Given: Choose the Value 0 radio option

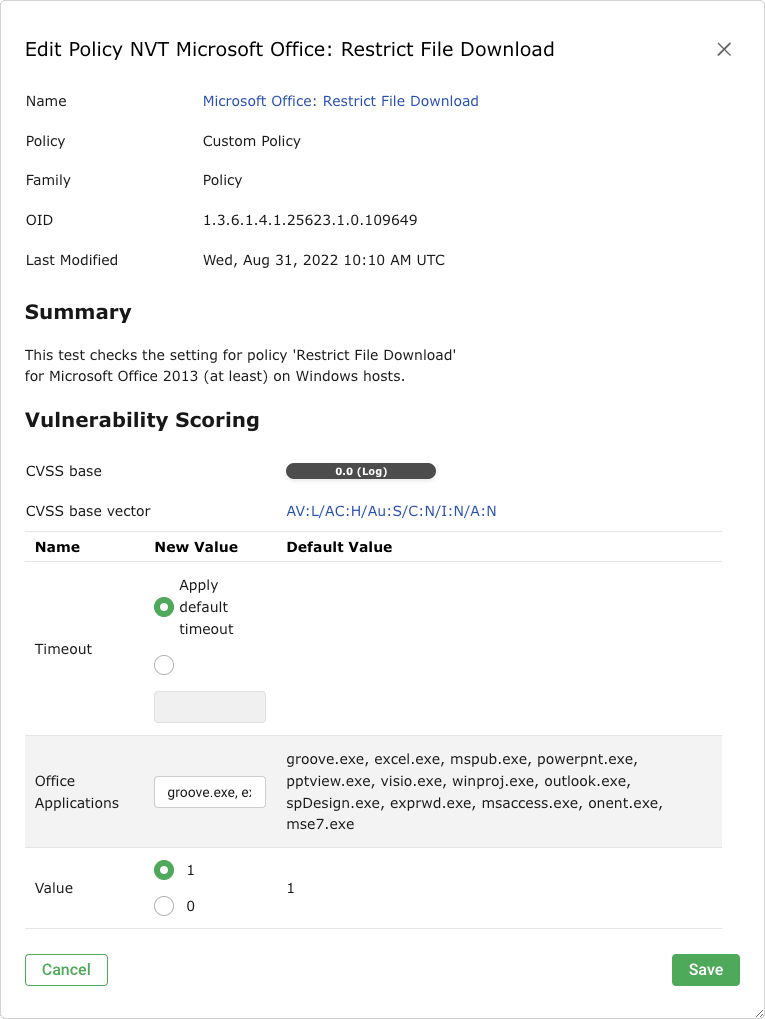Looking at the screenshot, I should (x=164, y=906).
